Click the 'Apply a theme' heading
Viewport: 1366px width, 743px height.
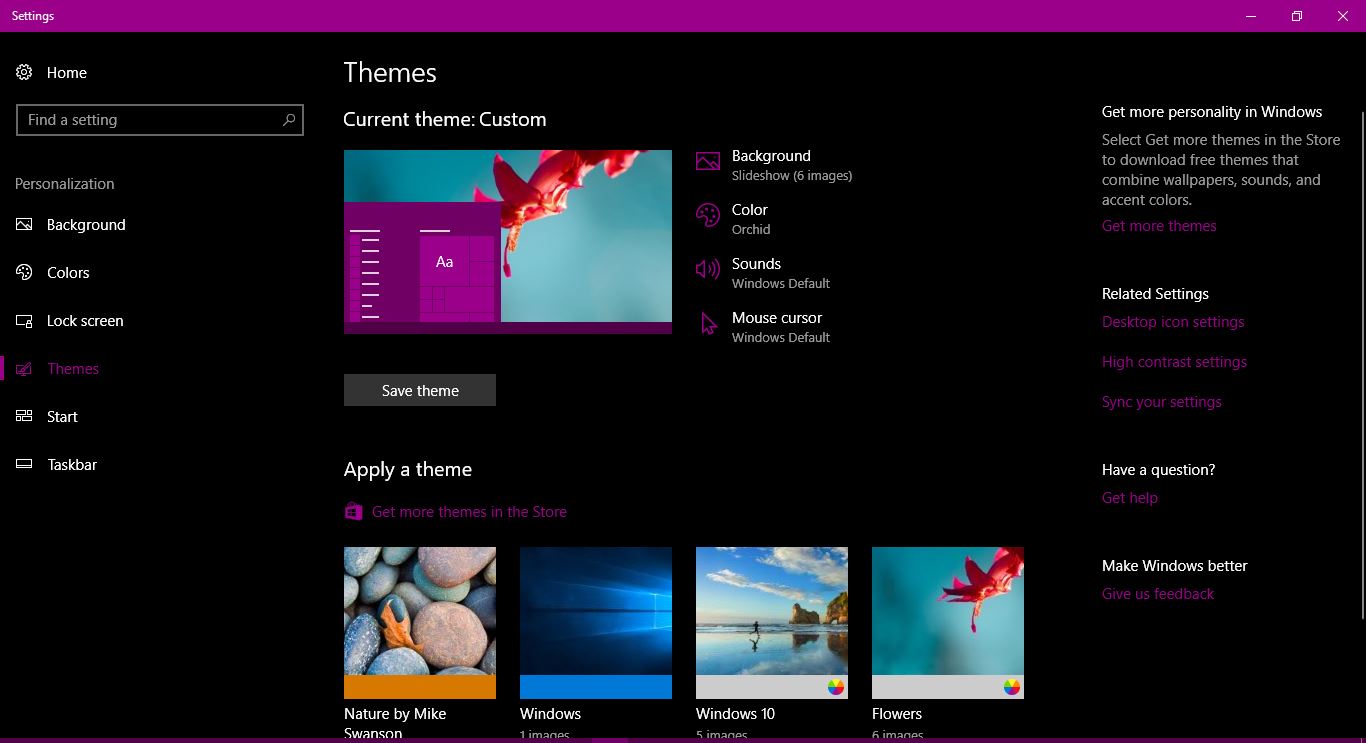[x=408, y=470]
